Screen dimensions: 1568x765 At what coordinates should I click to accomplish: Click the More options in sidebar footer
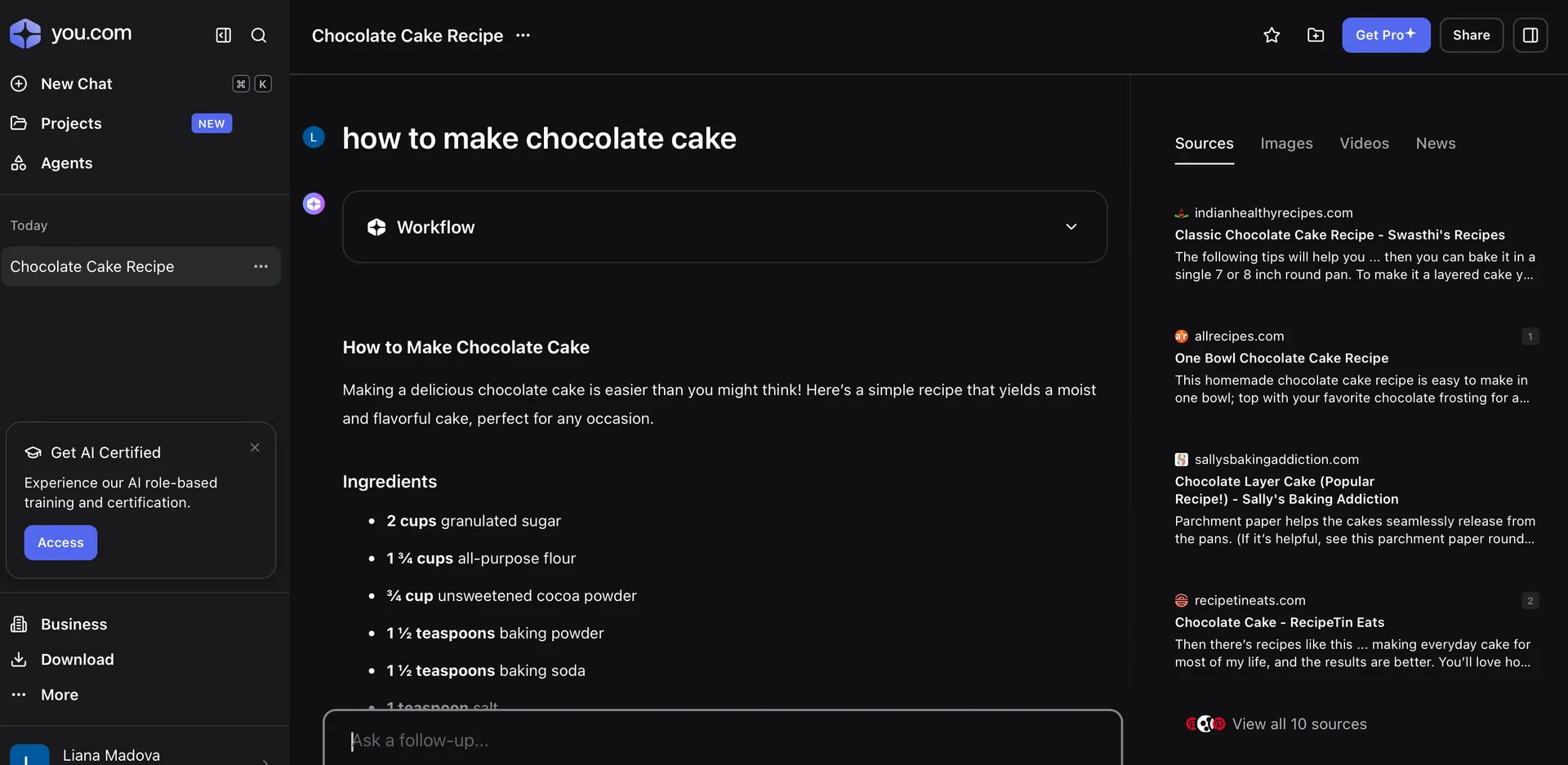(60, 695)
